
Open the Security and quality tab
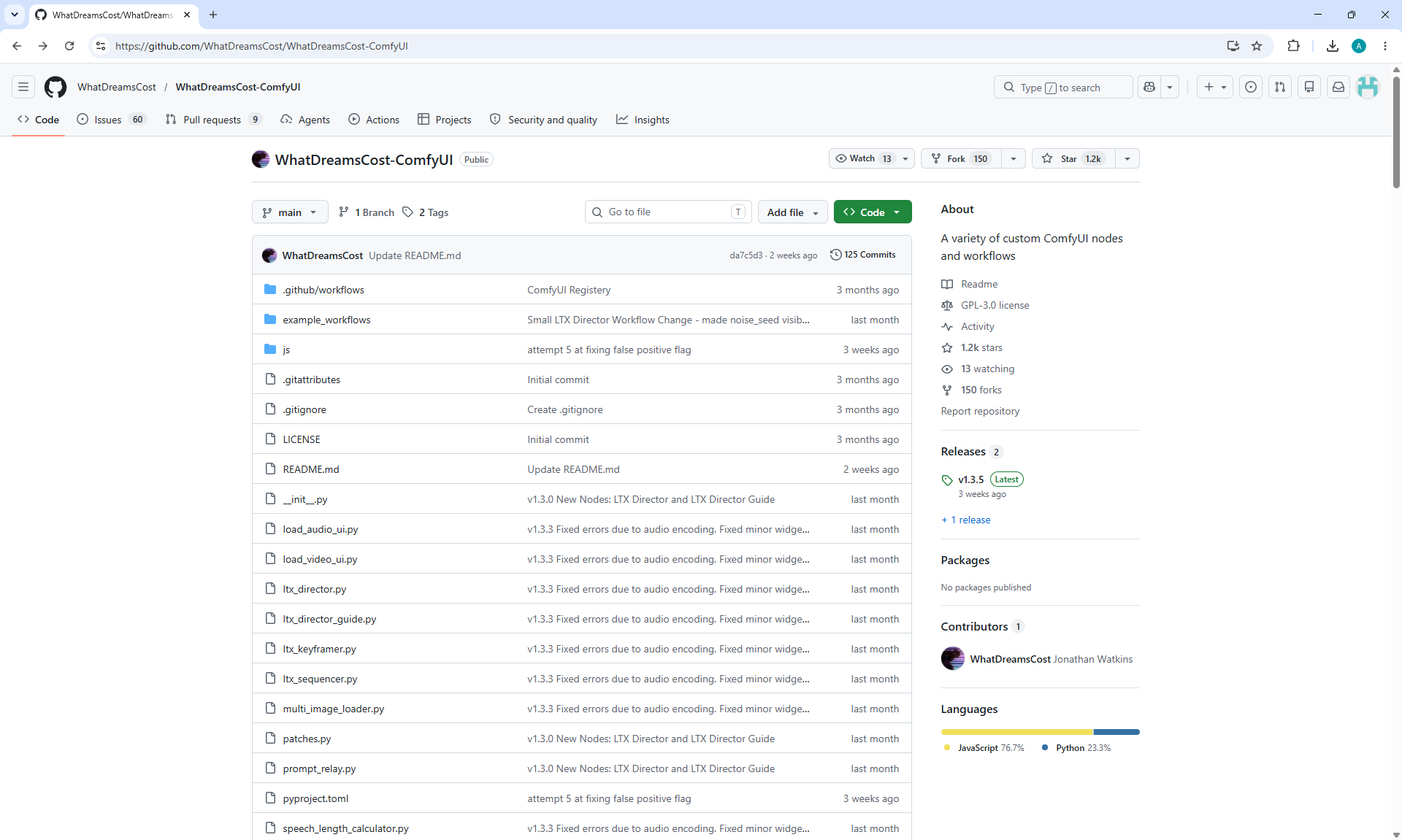coord(543,120)
